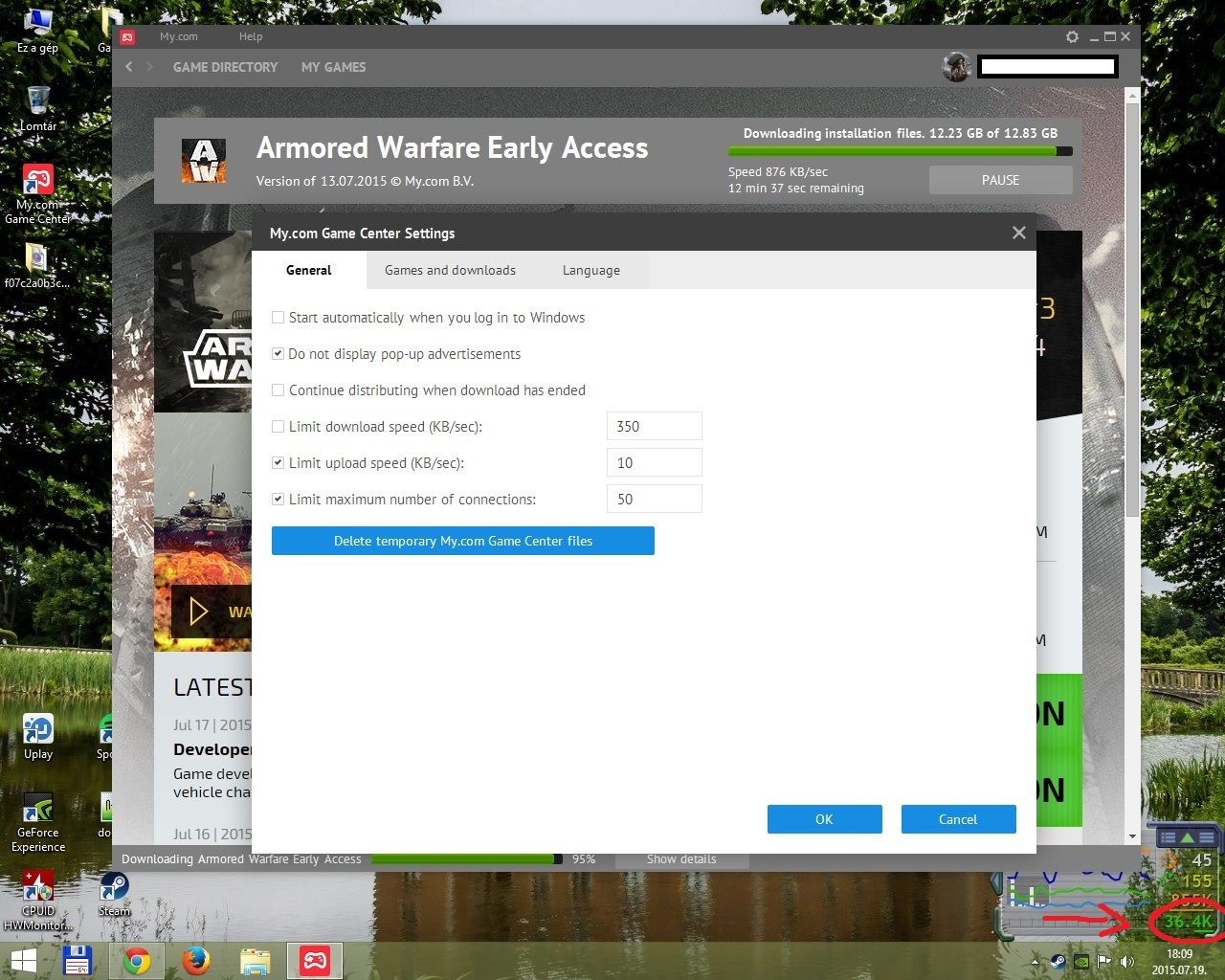Click the Windows Start button

[x=23, y=961]
